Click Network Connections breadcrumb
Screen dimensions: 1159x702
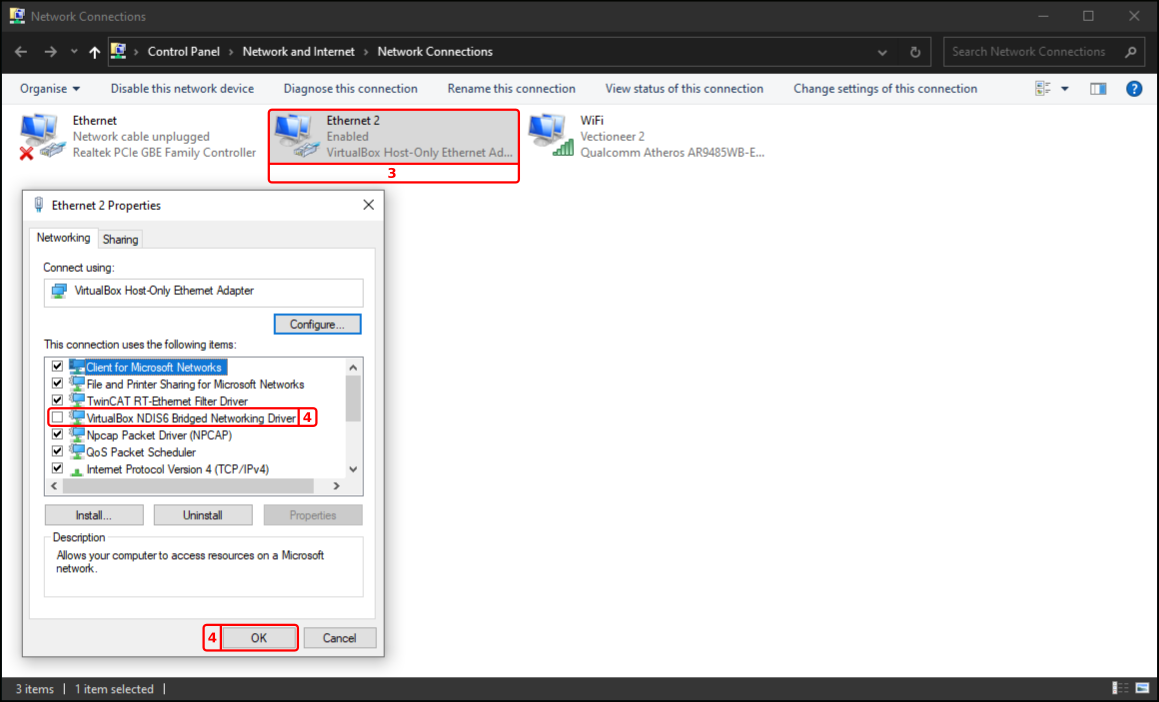click(435, 52)
